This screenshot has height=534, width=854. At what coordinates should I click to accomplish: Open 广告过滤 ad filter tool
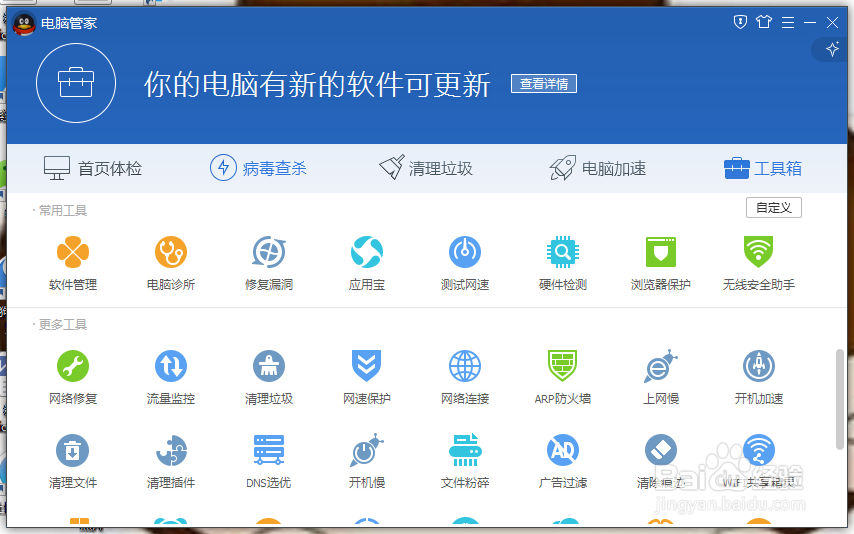563,462
